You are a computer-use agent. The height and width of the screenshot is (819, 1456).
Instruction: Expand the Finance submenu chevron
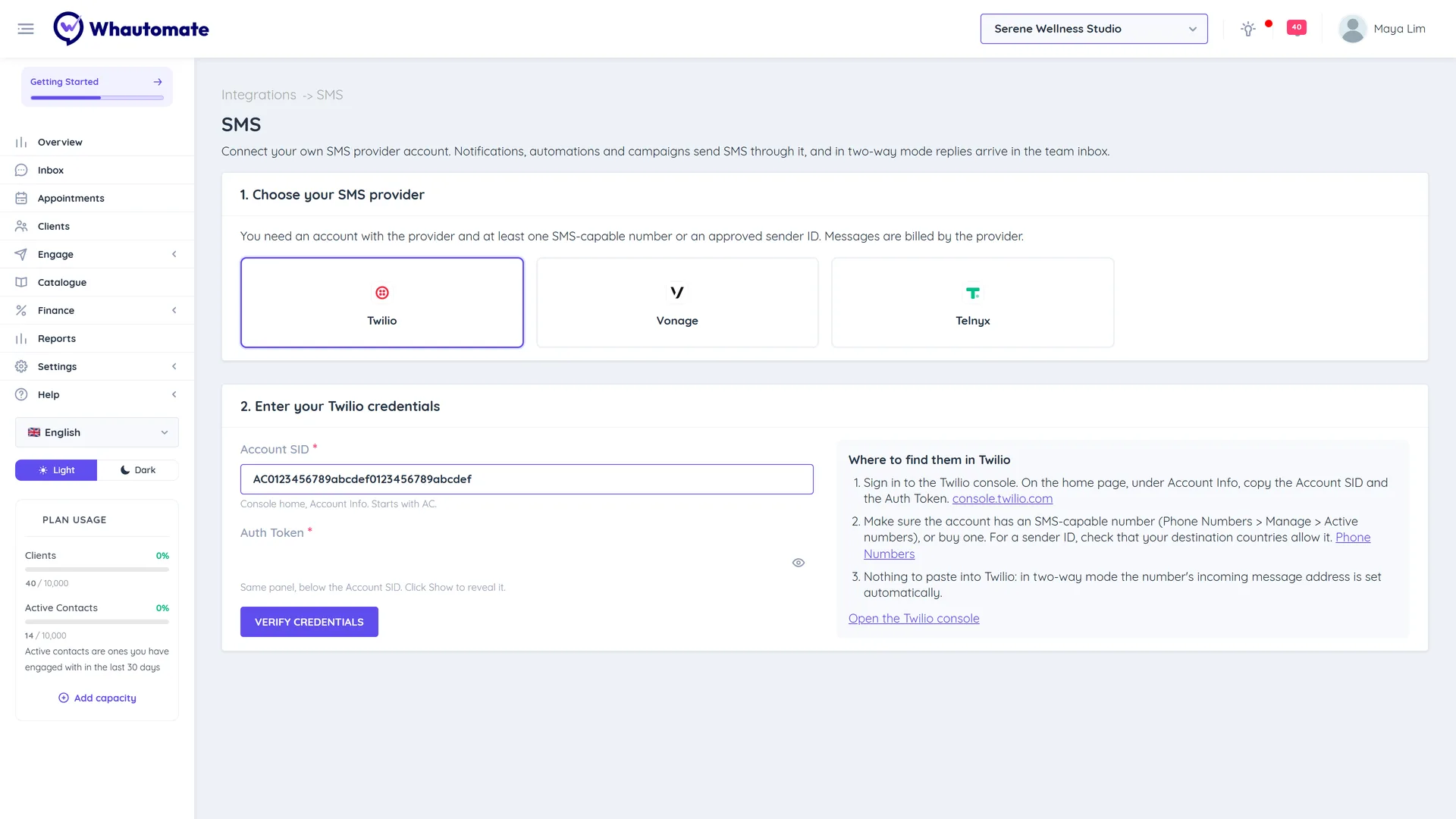174,310
